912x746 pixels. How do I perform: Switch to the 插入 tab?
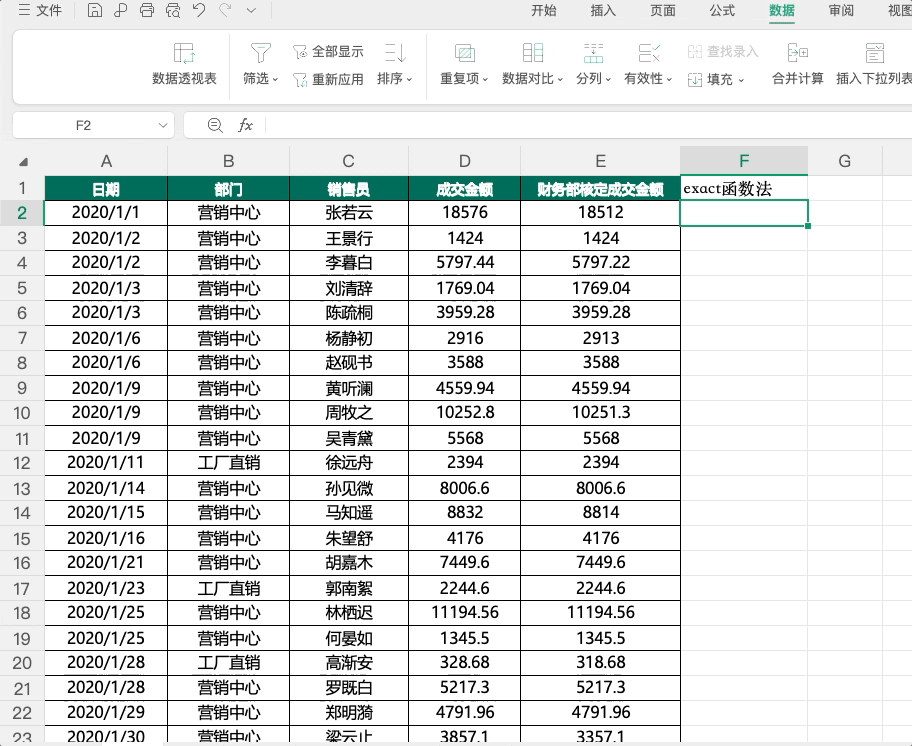tap(603, 10)
